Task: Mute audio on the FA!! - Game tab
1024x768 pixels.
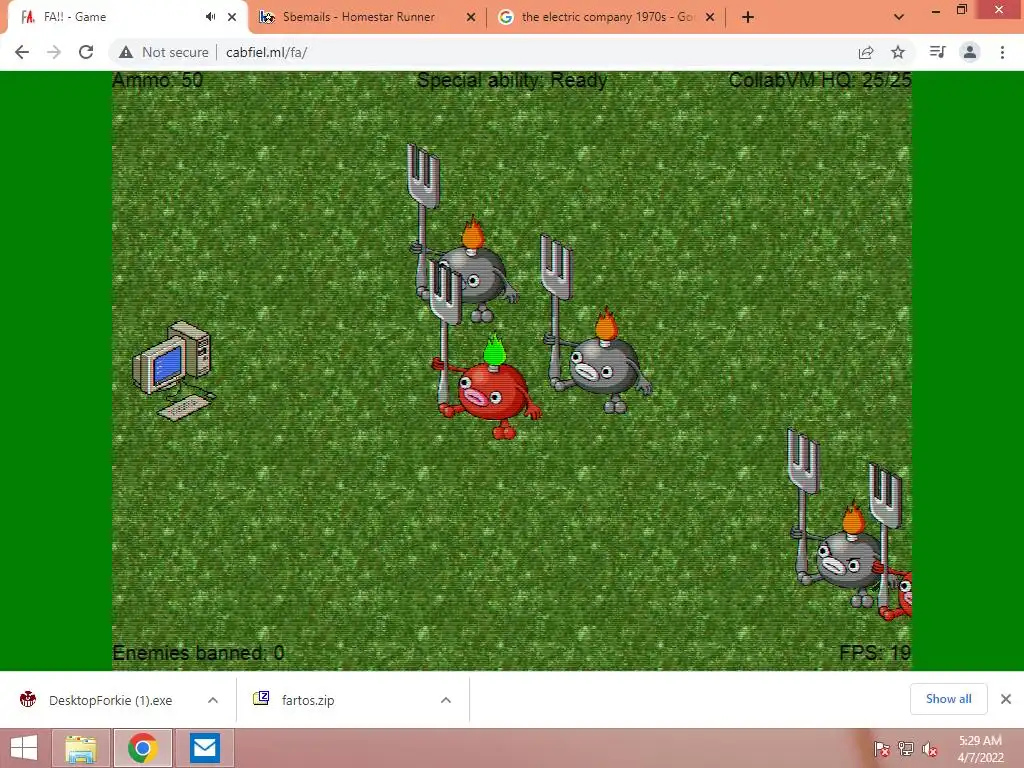Action: coord(210,17)
